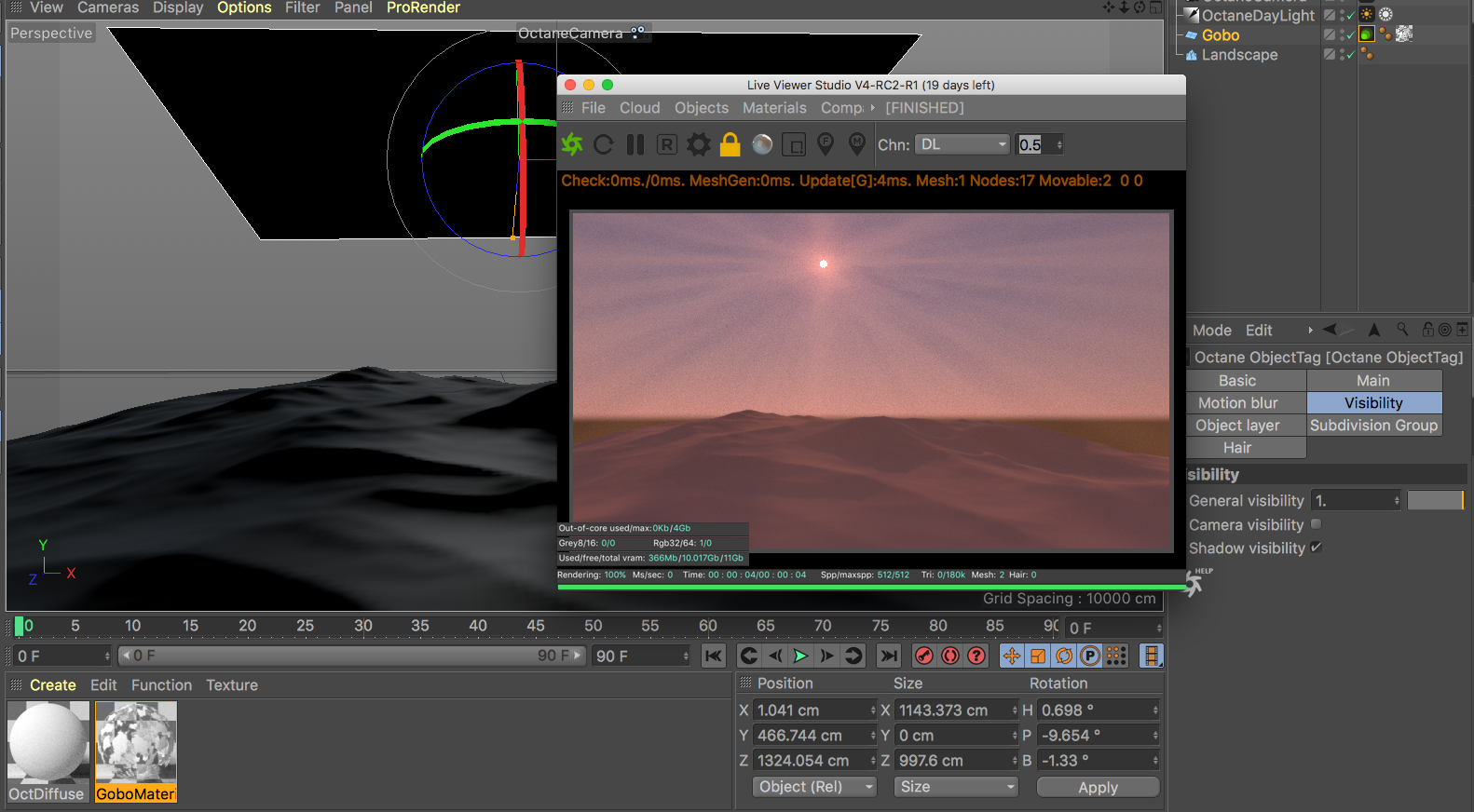Toggle render region R icon
This screenshot has height=812, width=1474.
(666, 144)
